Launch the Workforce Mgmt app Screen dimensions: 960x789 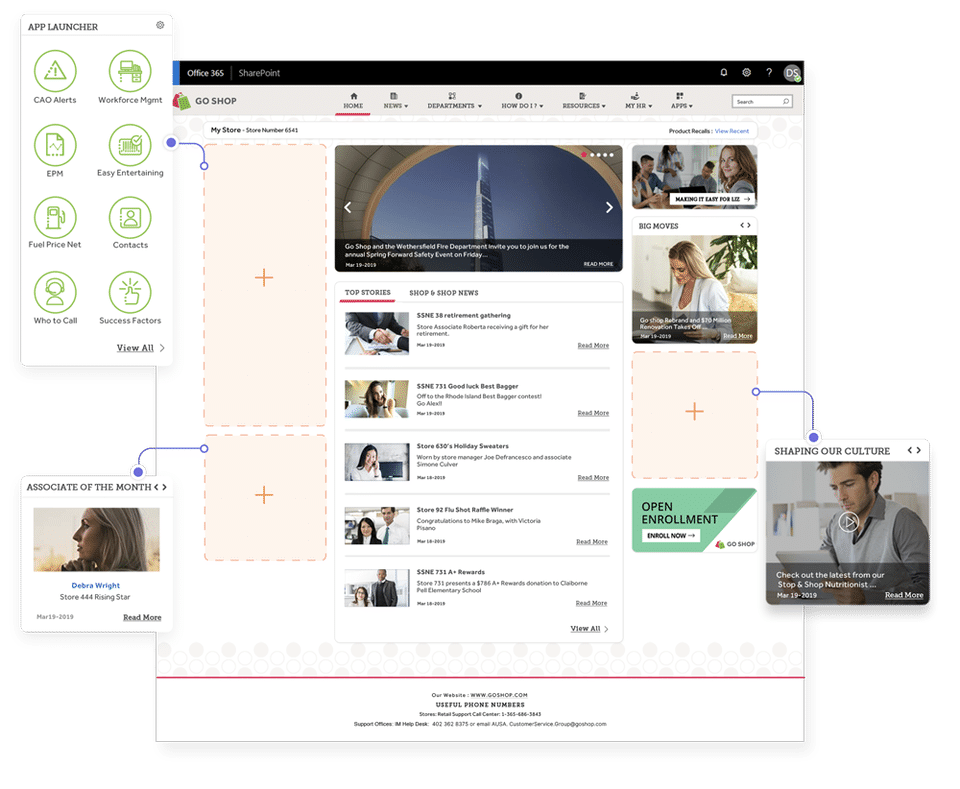(x=130, y=71)
